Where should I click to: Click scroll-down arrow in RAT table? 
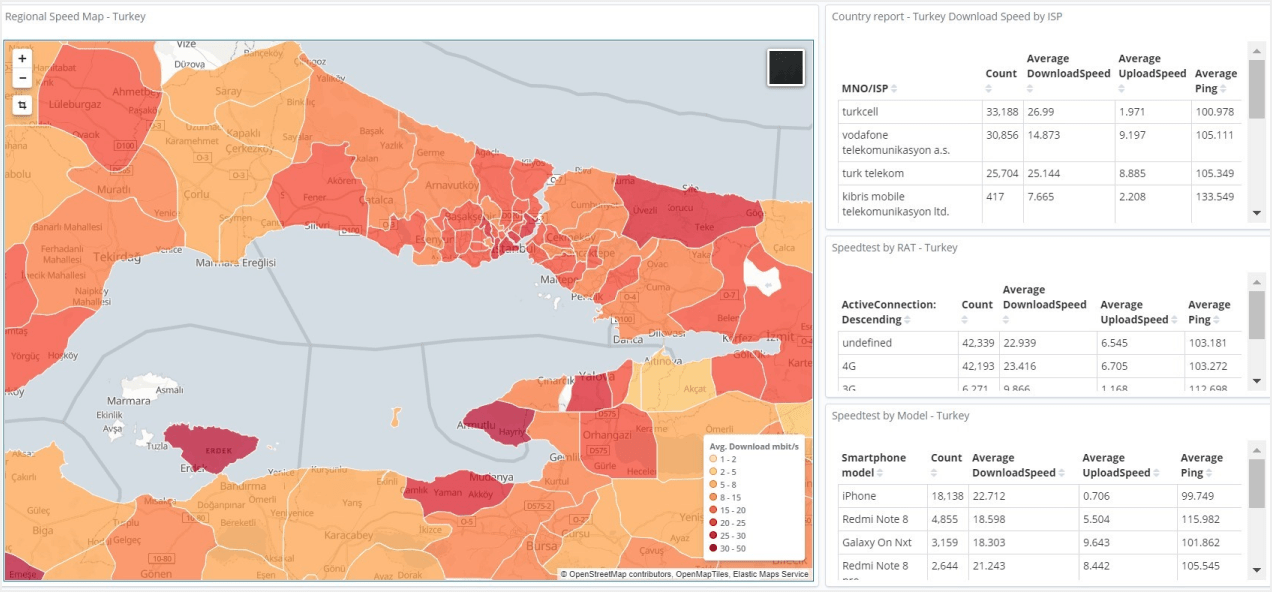(x=1257, y=380)
